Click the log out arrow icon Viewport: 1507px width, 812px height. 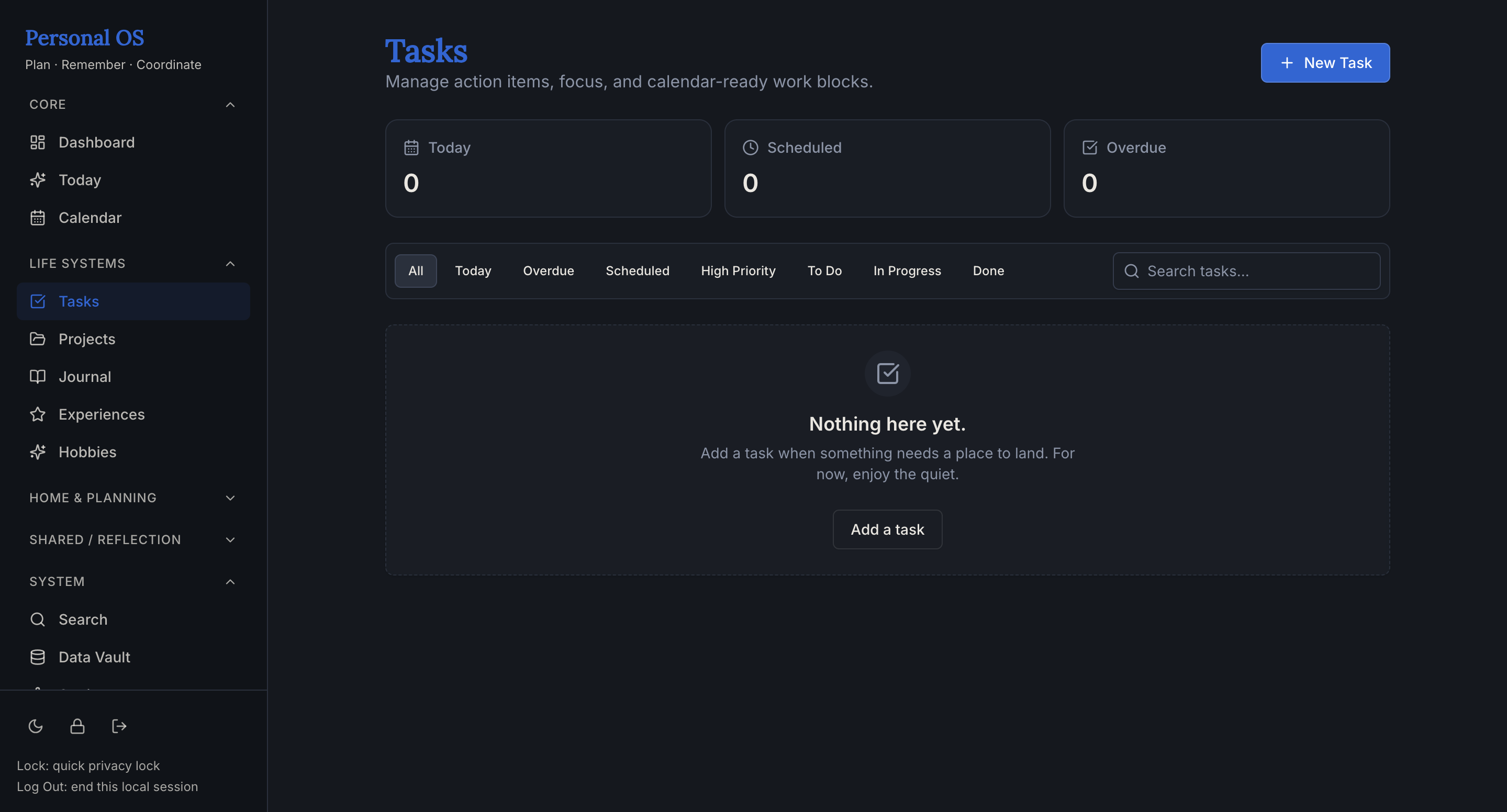[119, 726]
